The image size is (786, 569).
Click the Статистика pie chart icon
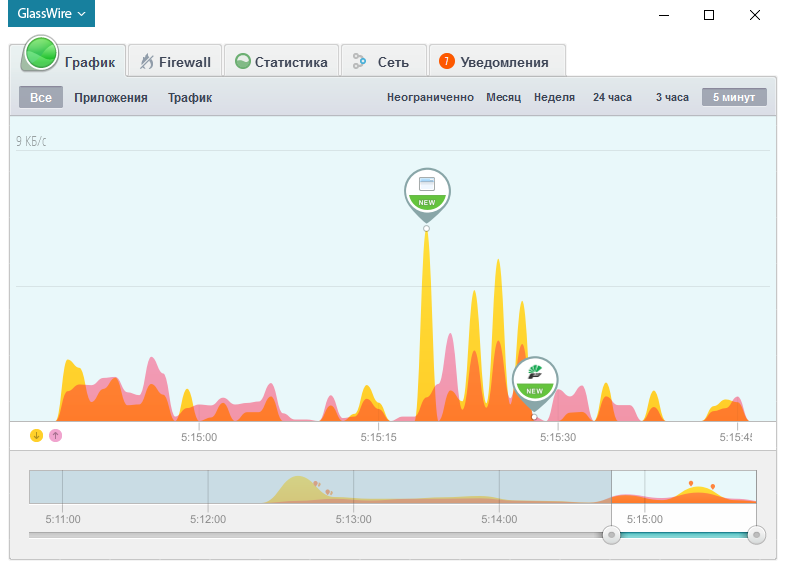click(x=243, y=61)
